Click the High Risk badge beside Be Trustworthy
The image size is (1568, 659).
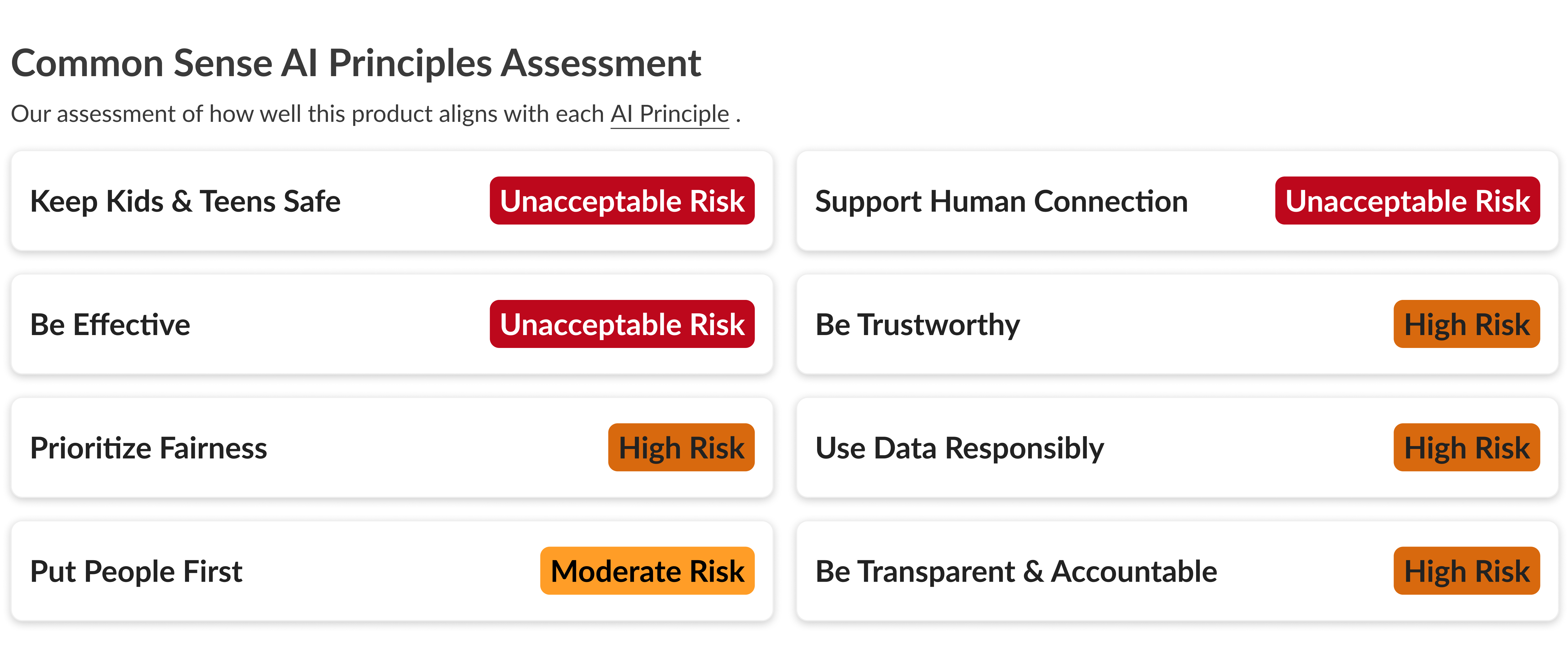pyautogui.click(x=1467, y=324)
